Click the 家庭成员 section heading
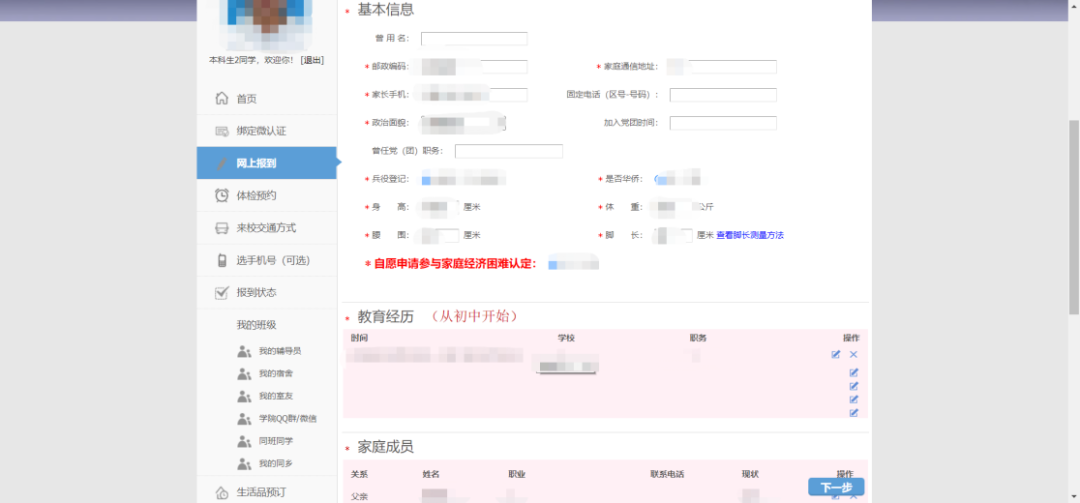 [386, 446]
